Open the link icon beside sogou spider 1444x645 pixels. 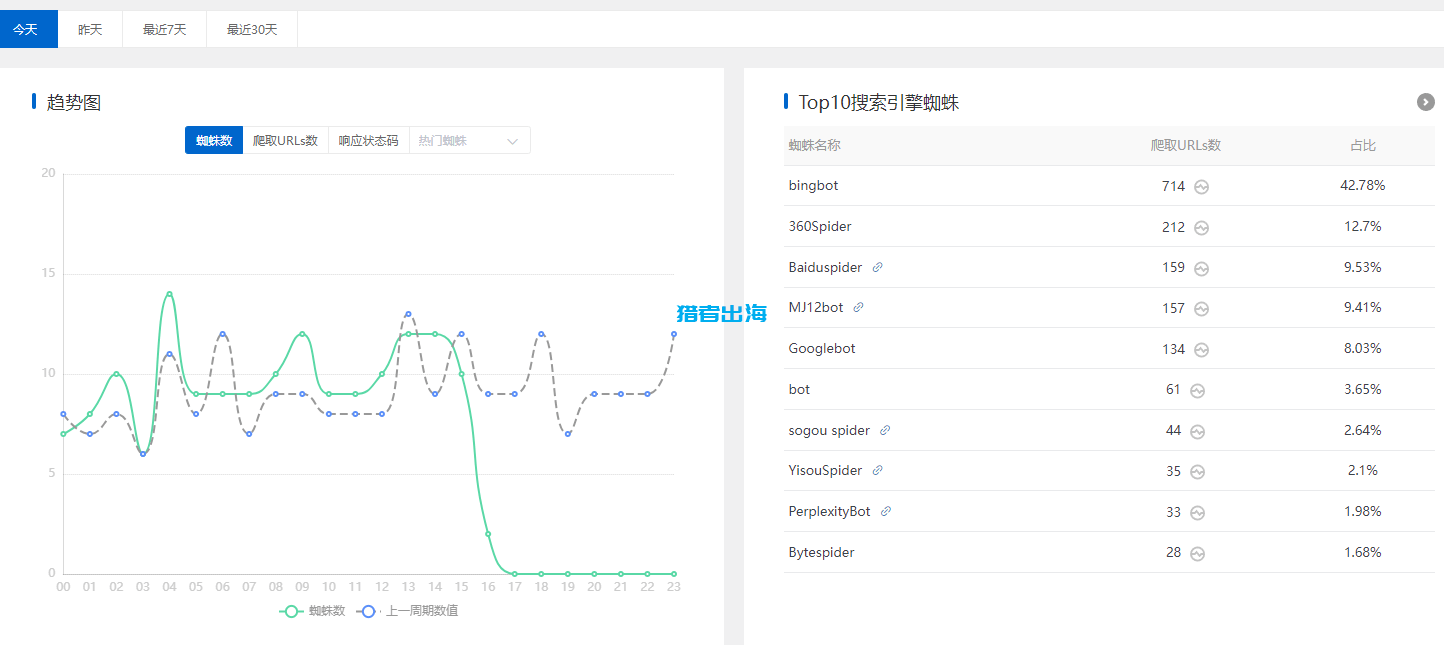pos(884,429)
